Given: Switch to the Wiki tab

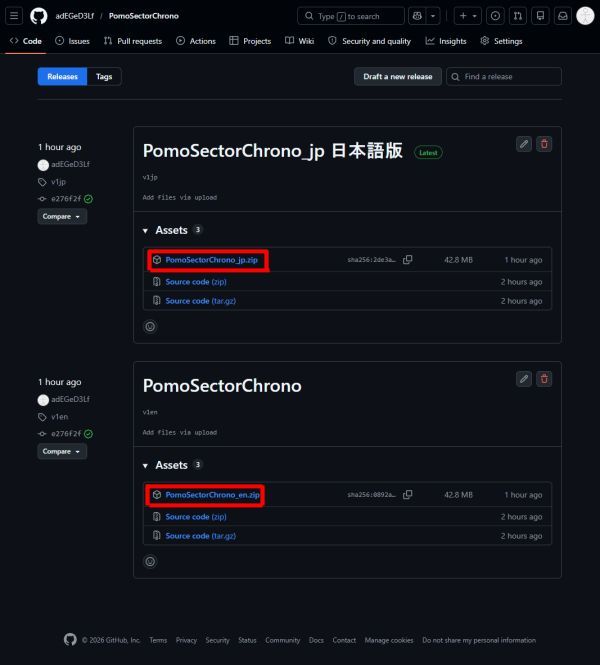Looking at the screenshot, I should click(299, 41).
